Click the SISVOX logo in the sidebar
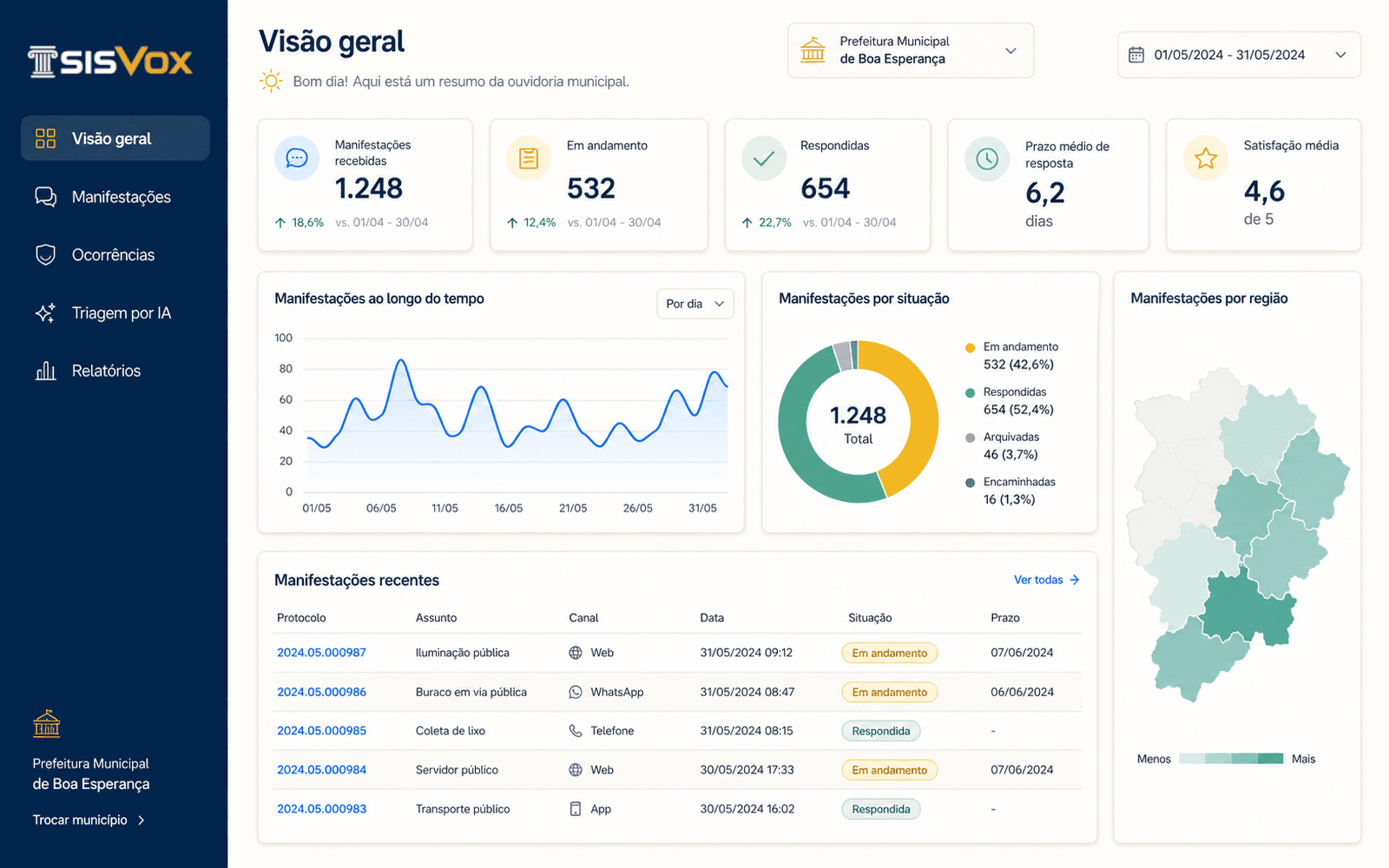 (x=109, y=62)
